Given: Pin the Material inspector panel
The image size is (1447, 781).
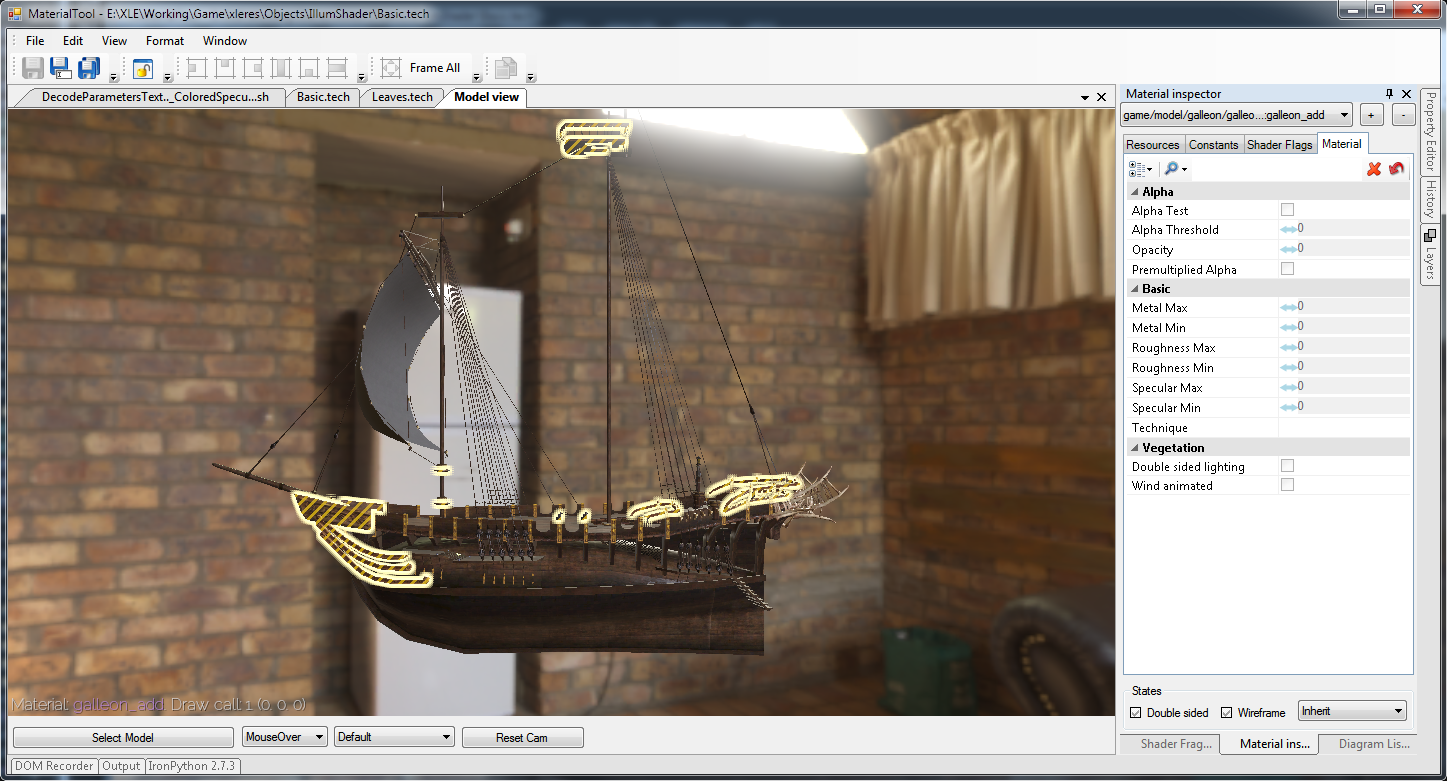Looking at the screenshot, I should click(x=1389, y=94).
